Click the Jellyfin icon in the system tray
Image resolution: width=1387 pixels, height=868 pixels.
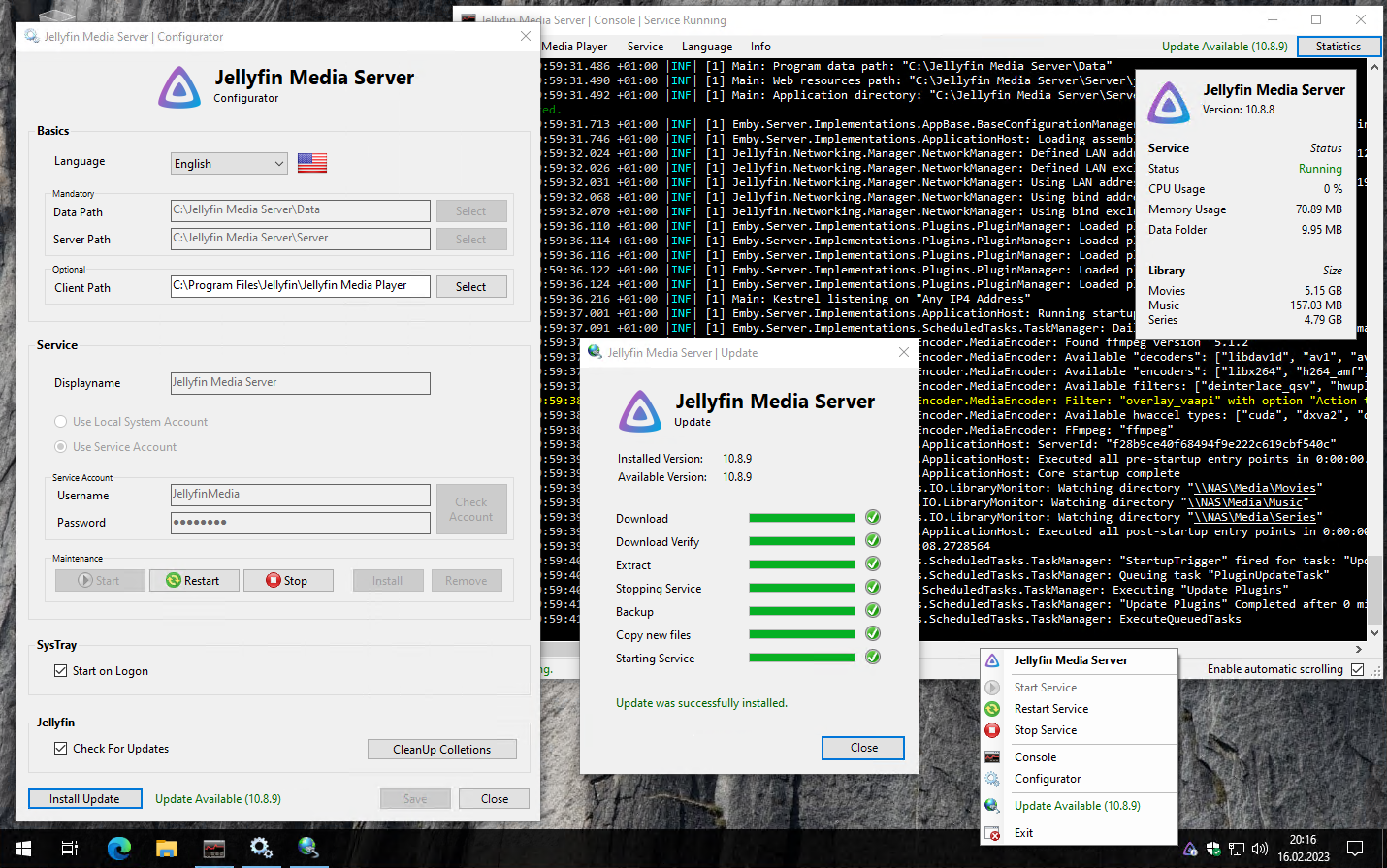coord(1190,850)
